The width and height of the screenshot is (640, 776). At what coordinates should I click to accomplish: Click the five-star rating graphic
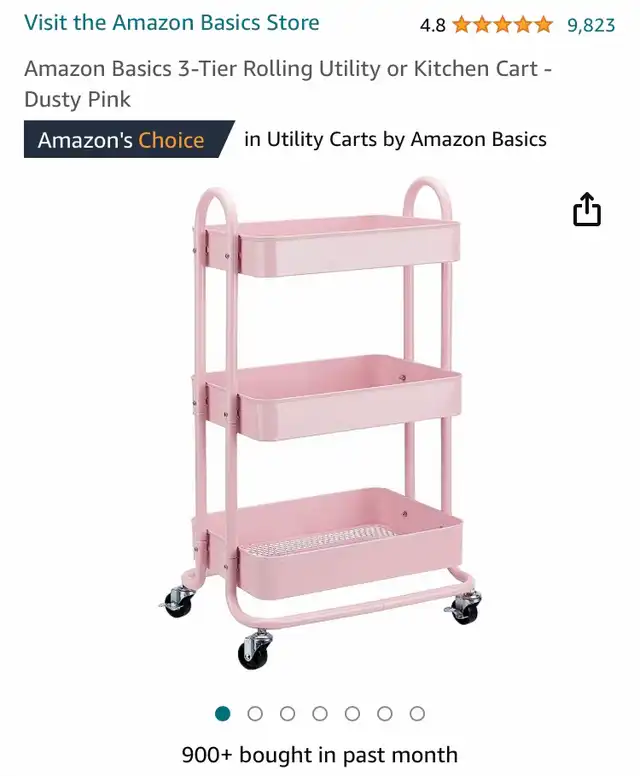click(x=502, y=24)
